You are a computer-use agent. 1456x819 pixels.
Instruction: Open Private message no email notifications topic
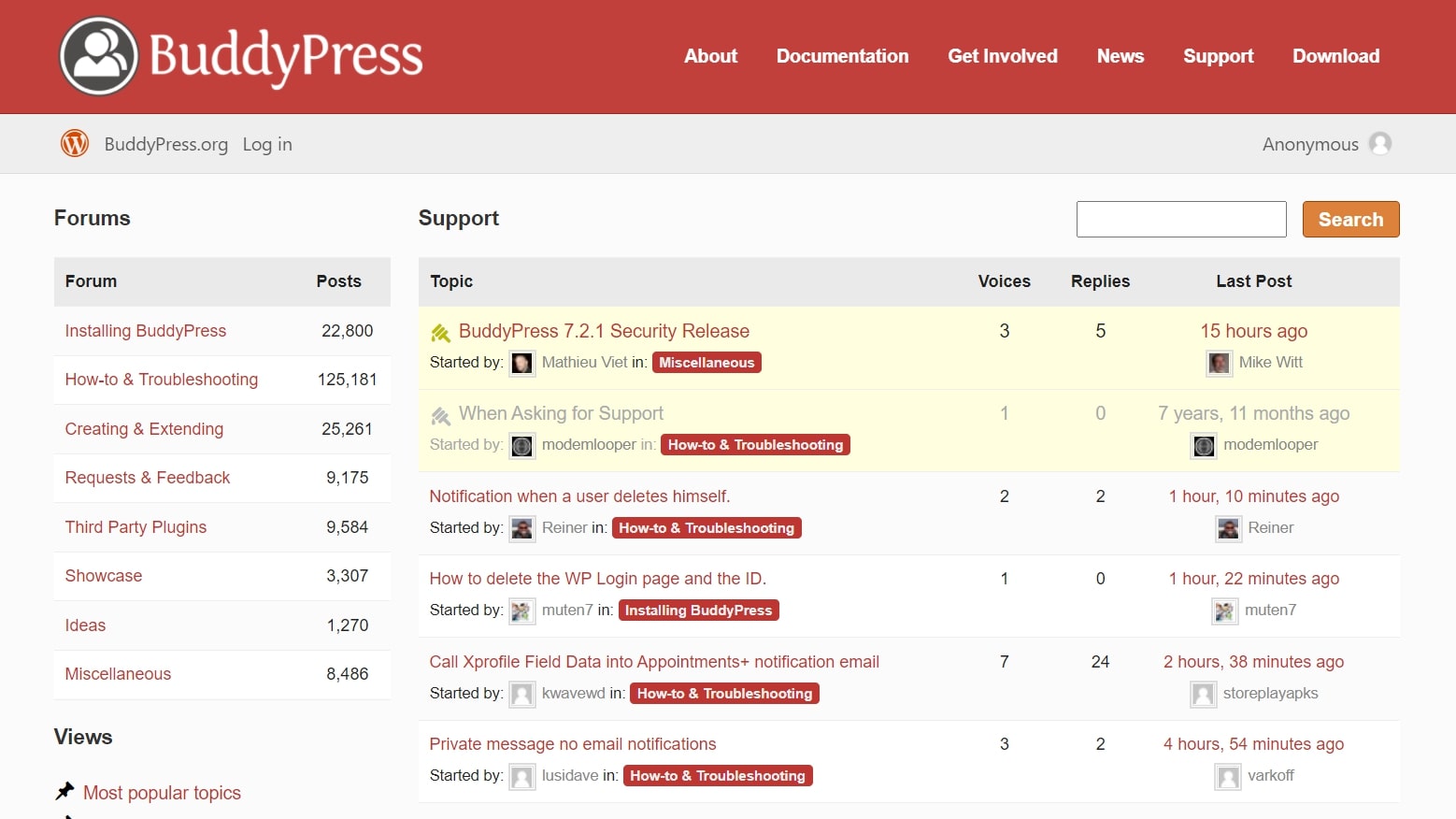[x=573, y=744]
